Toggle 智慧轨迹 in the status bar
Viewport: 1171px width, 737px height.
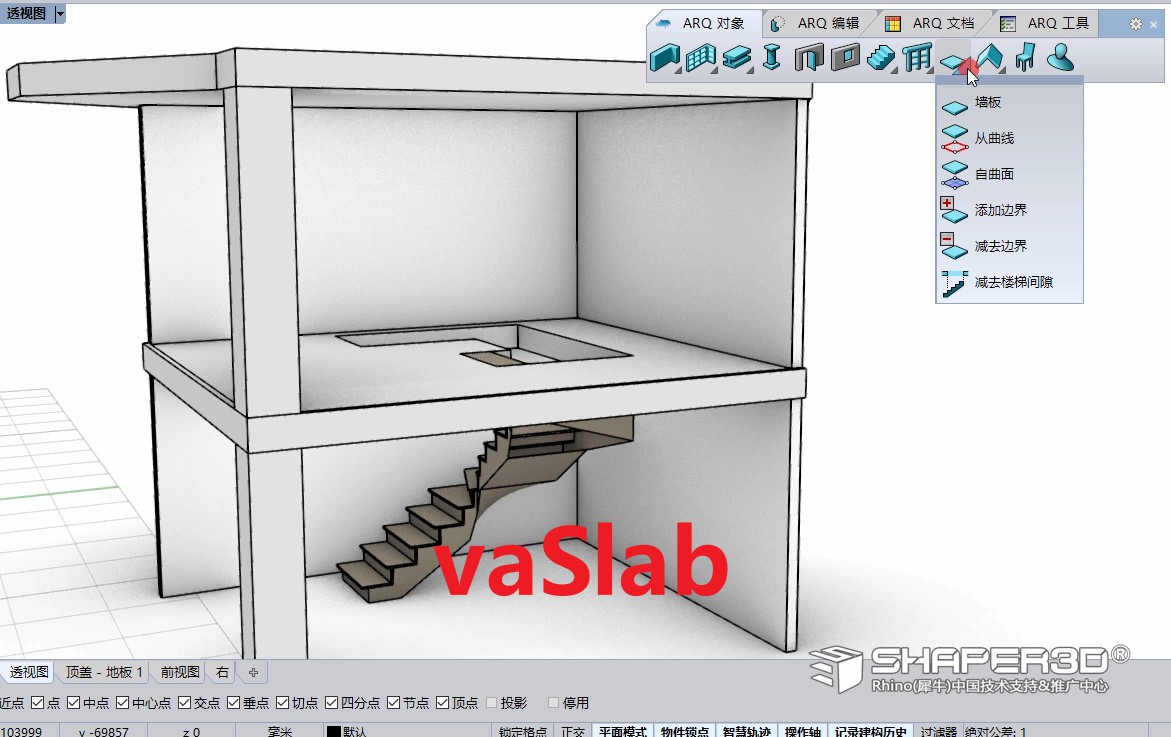(x=747, y=731)
